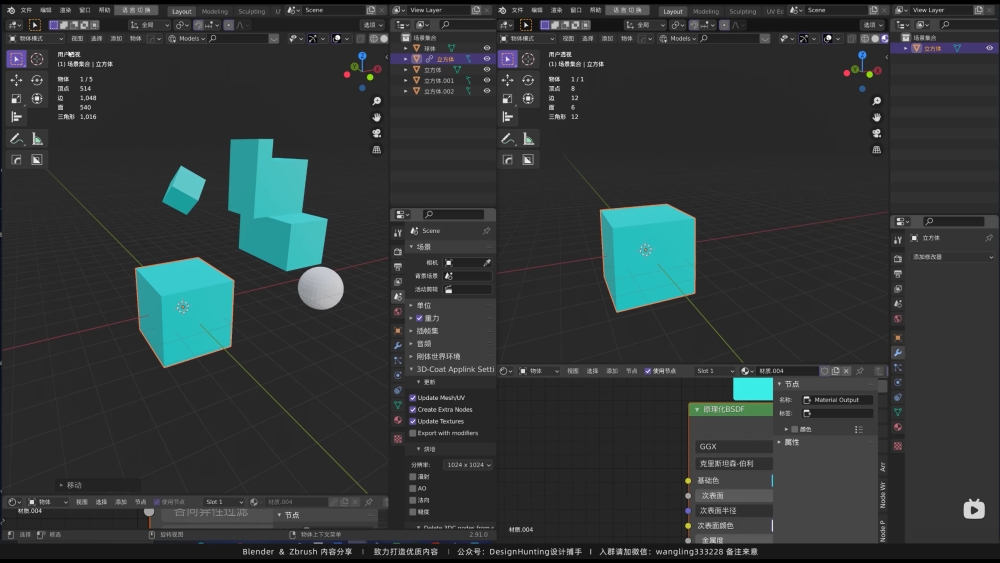
Task: Choose the Annotate tool in left window
Action: pos(16,139)
